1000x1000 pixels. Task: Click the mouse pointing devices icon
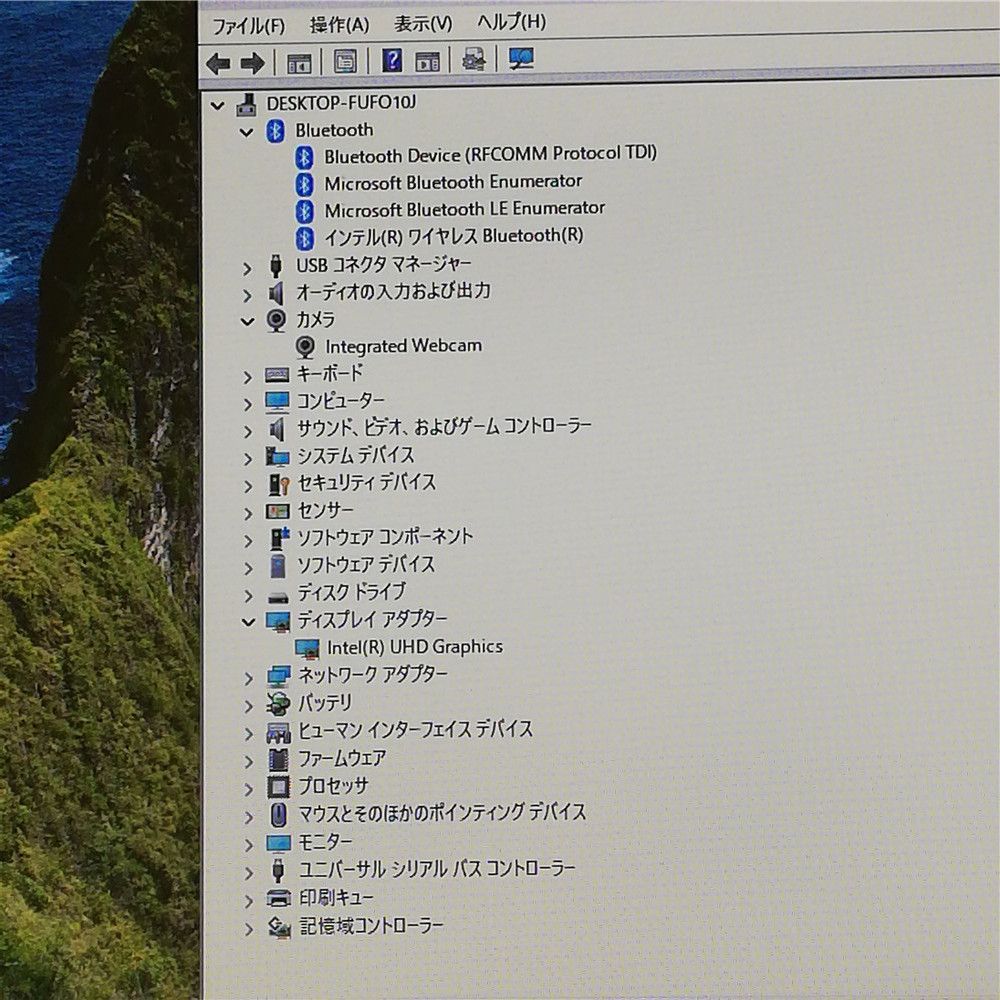[278, 815]
